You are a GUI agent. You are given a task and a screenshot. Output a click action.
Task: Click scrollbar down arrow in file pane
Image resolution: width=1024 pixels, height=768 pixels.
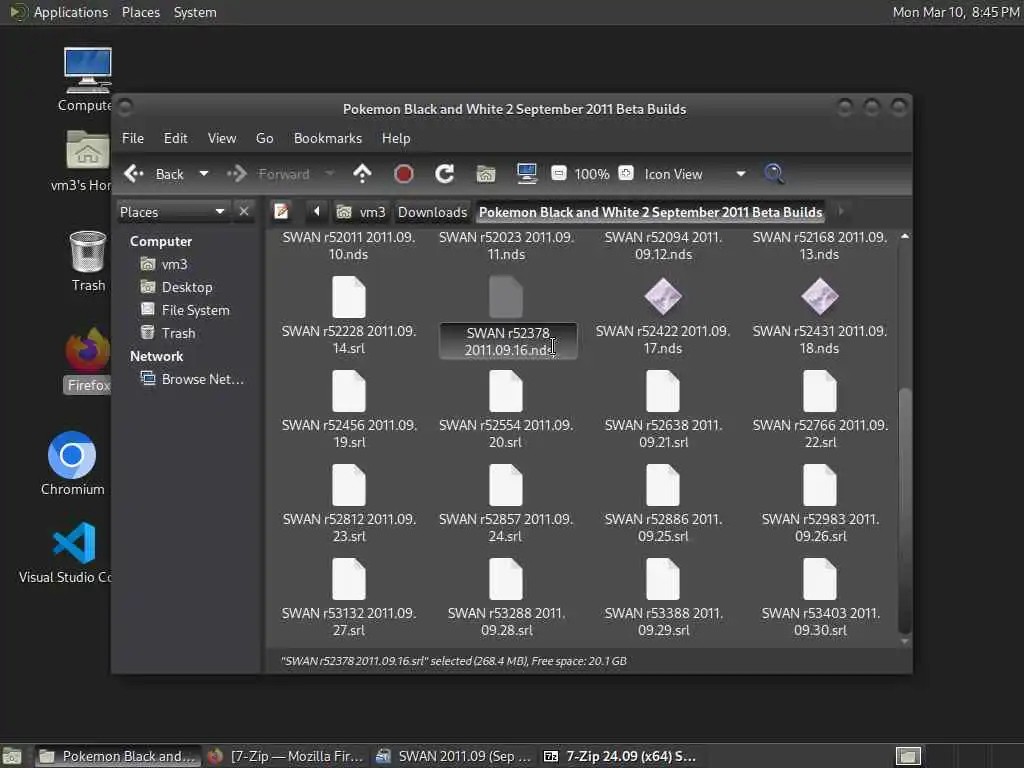pos(904,641)
